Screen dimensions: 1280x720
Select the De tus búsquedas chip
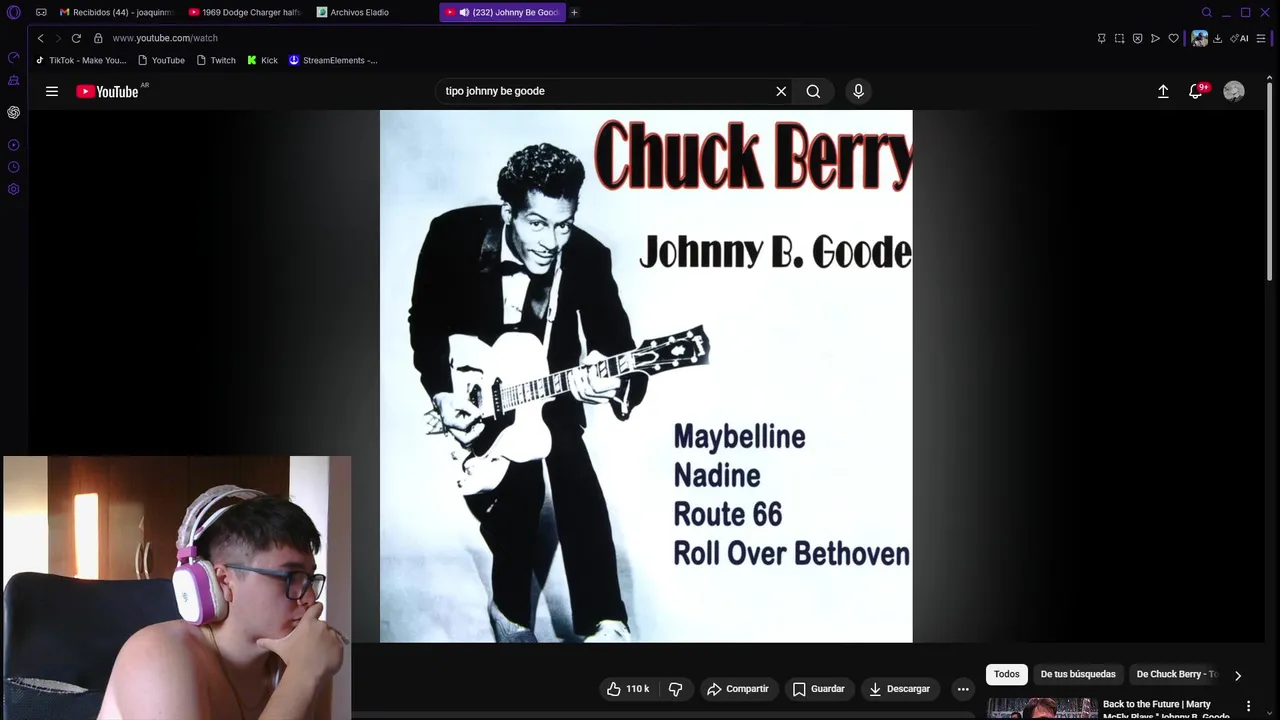click(1078, 674)
